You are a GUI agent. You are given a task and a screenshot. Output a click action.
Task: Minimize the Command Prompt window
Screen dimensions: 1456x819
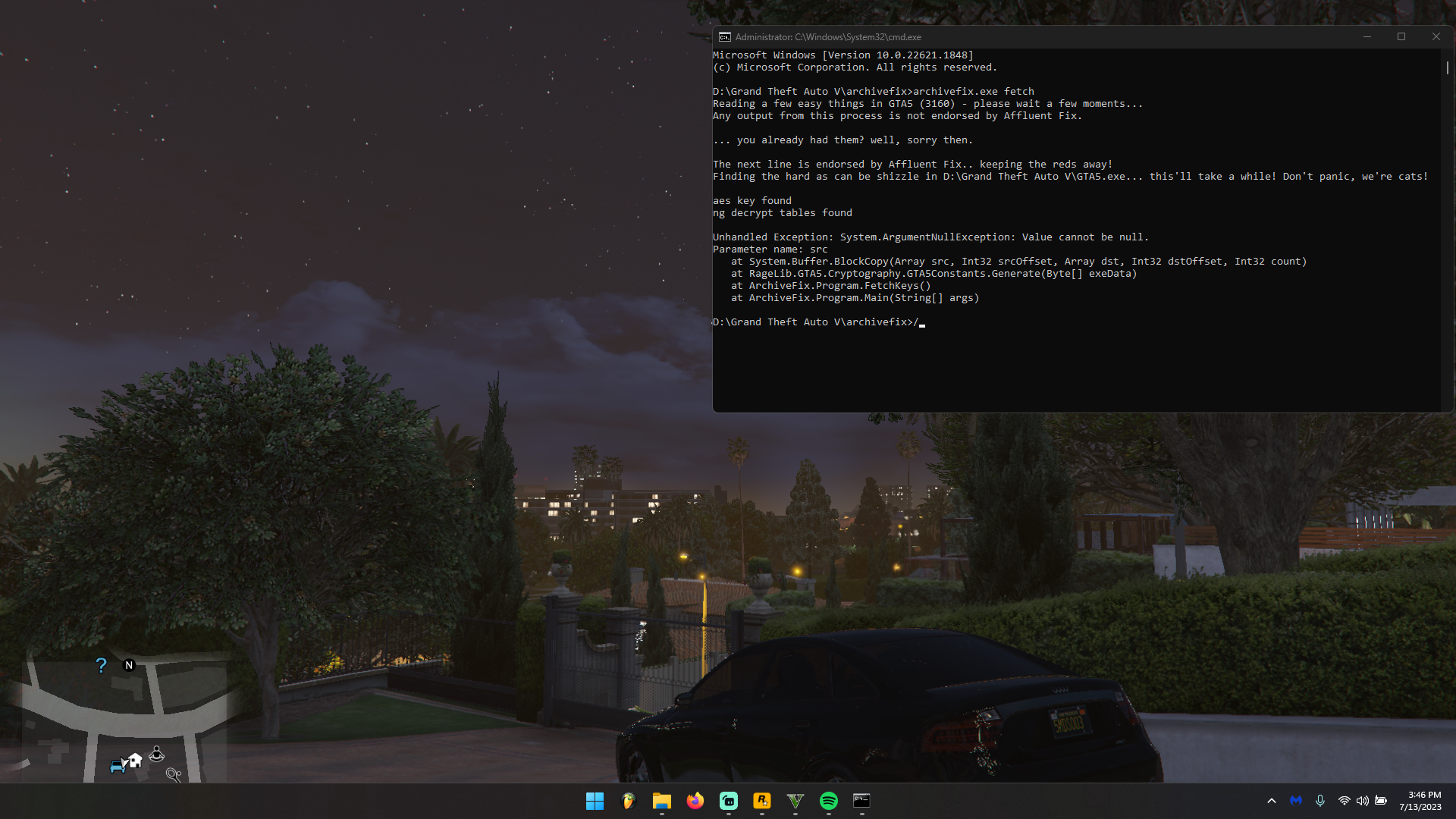tap(1367, 36)
